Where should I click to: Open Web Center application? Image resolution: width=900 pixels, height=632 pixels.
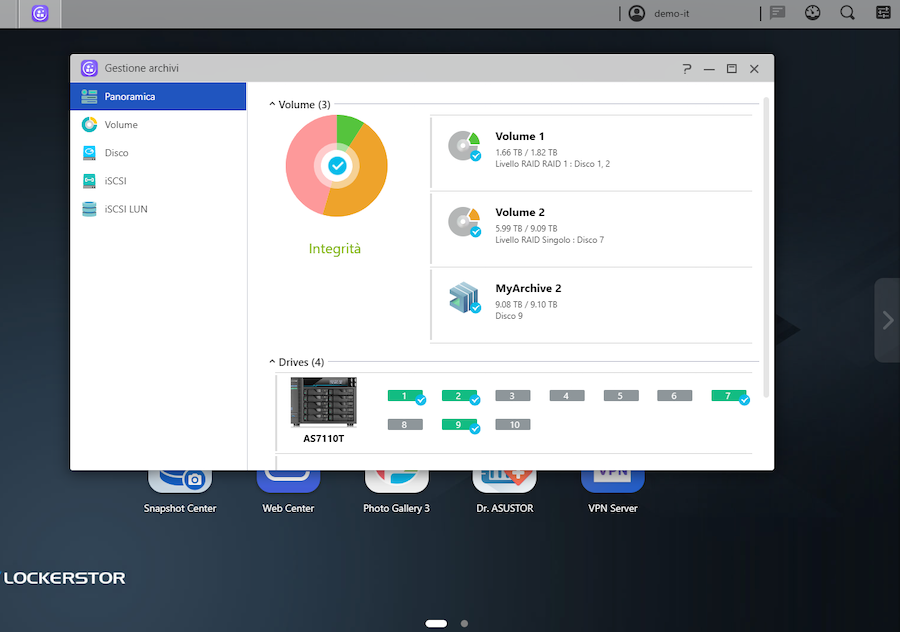[288, 479]
